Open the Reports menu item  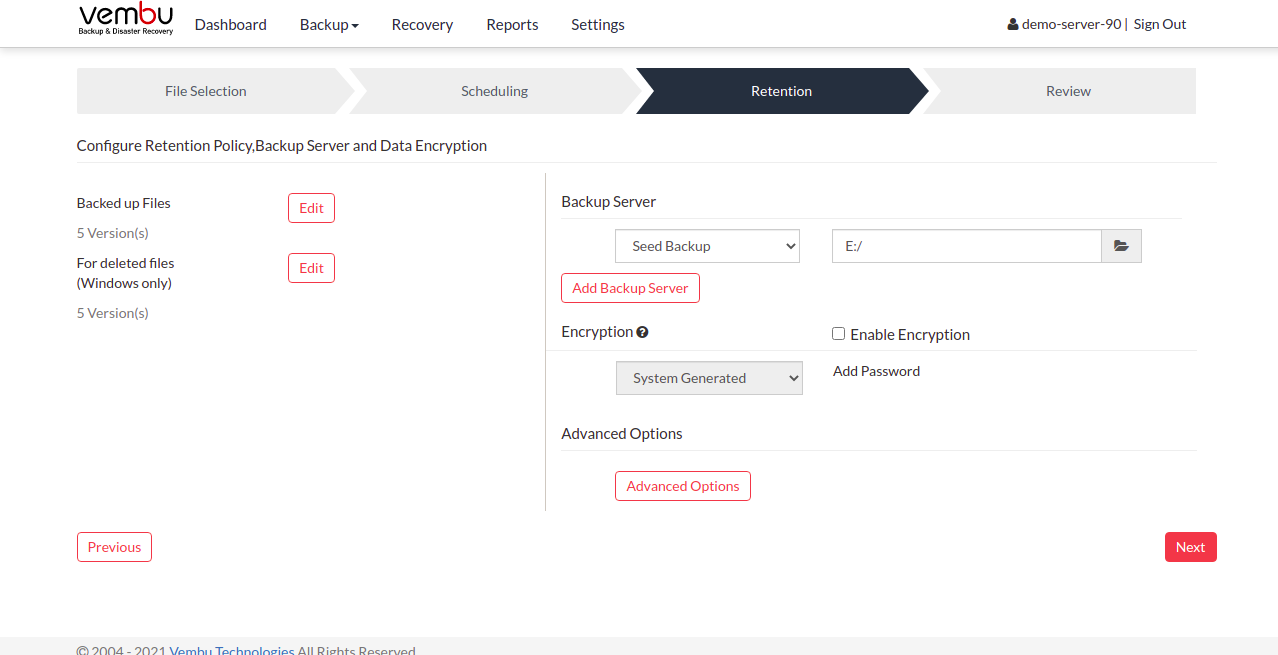512,25
